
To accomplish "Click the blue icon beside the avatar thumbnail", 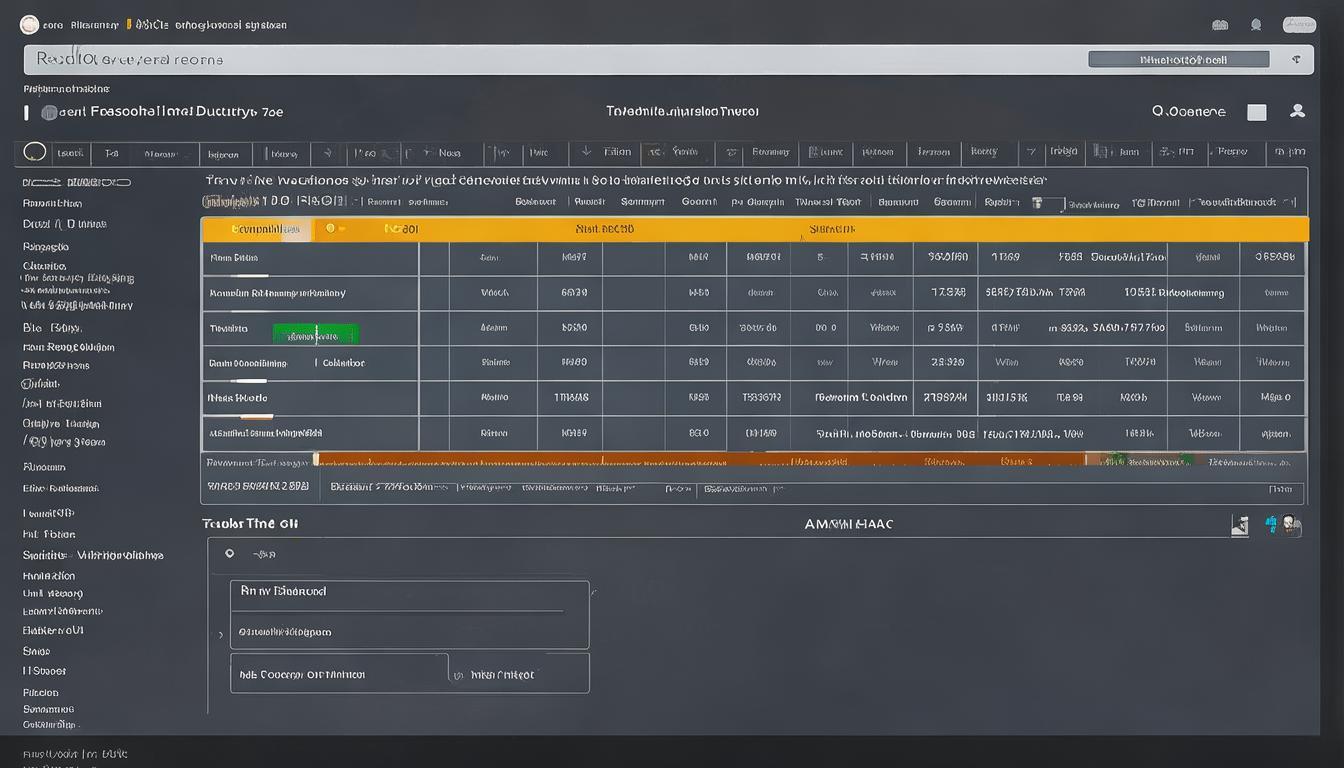I will 1271,524.
